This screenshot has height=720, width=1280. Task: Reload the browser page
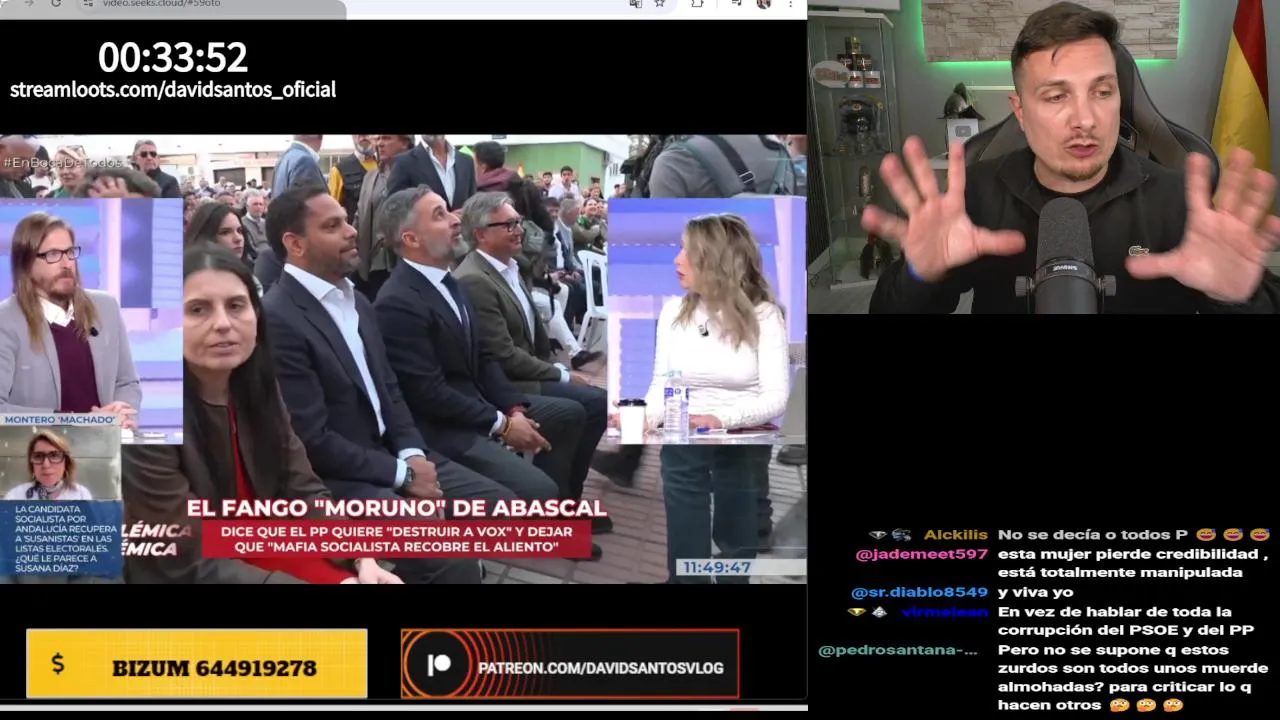(x=56, y=4)
